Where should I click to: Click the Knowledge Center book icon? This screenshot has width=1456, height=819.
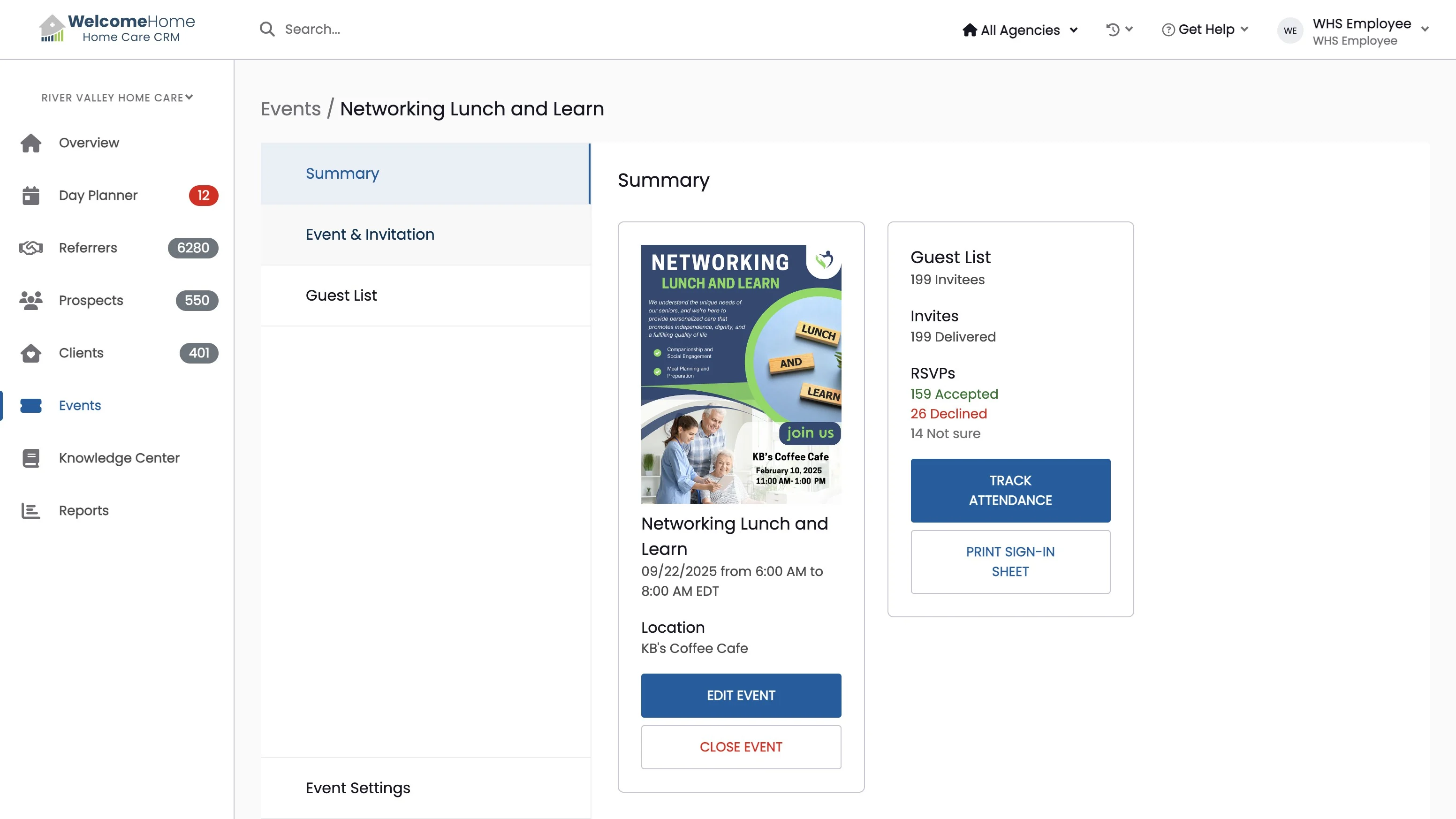(x=30, y=458)
